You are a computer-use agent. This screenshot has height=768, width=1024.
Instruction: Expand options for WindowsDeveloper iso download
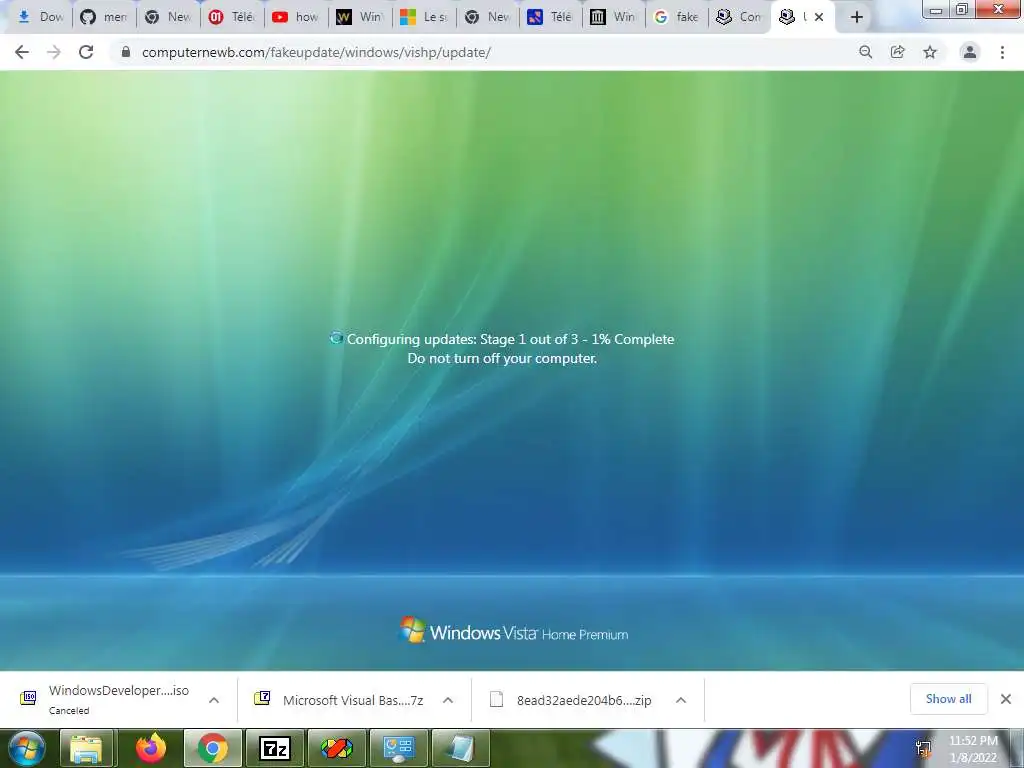coord(214,700)
